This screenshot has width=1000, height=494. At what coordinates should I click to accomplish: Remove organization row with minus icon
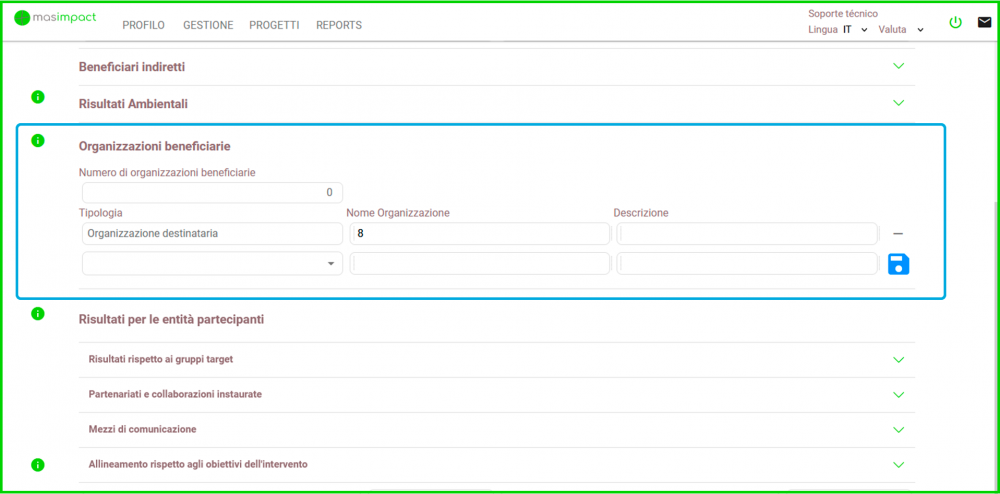898,233
